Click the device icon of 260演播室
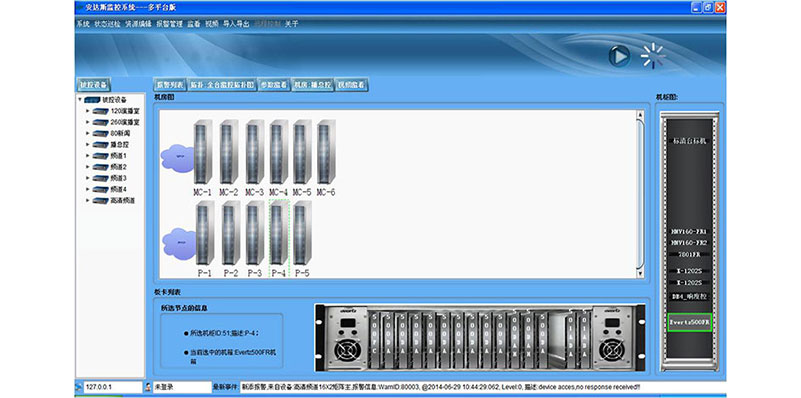 click(x=100, y=122)
